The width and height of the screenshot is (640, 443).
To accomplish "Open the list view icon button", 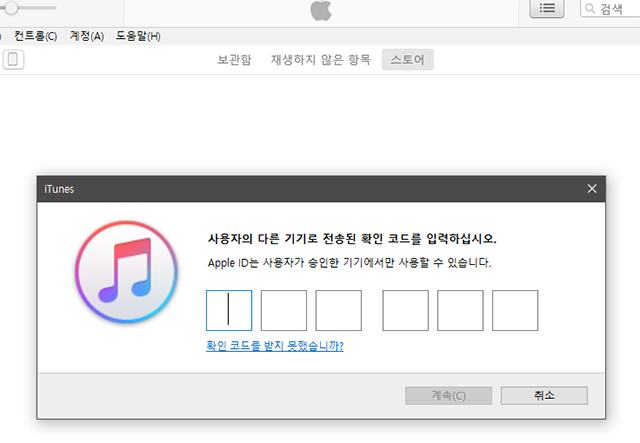I will pos(547,9).
